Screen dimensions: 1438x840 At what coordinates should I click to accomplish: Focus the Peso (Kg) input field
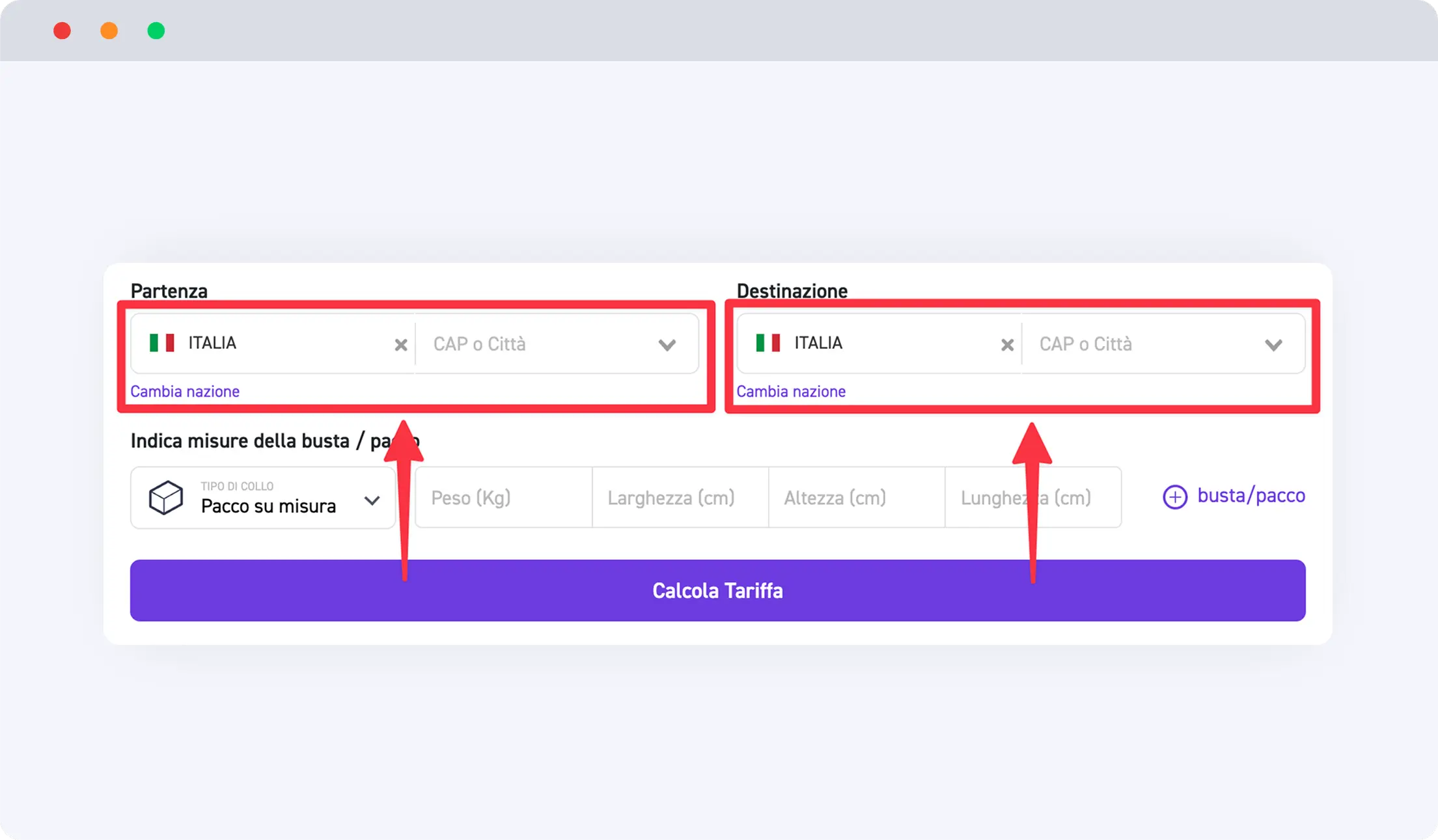pyautogui.click(x=503, y=498)
